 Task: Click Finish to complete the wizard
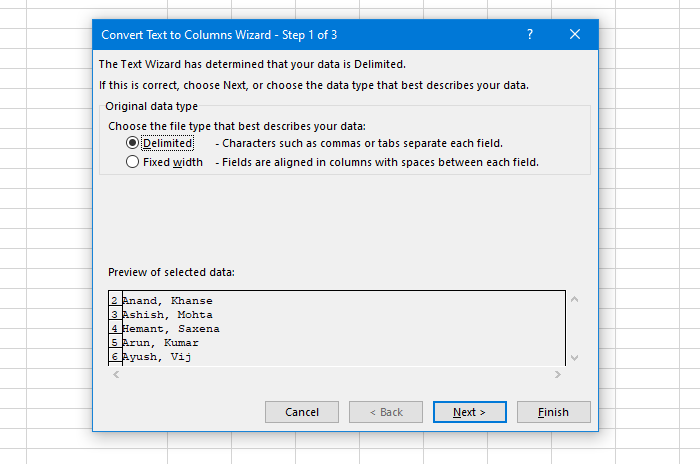[x=553, y=412]
